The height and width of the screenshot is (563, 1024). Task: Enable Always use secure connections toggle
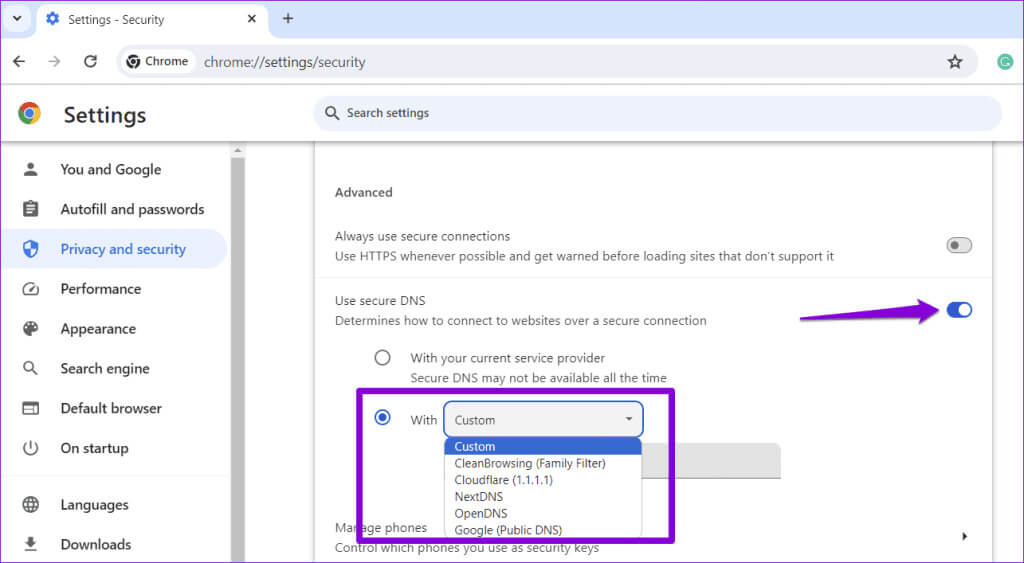pyautogui.click(x=958, y=246)
